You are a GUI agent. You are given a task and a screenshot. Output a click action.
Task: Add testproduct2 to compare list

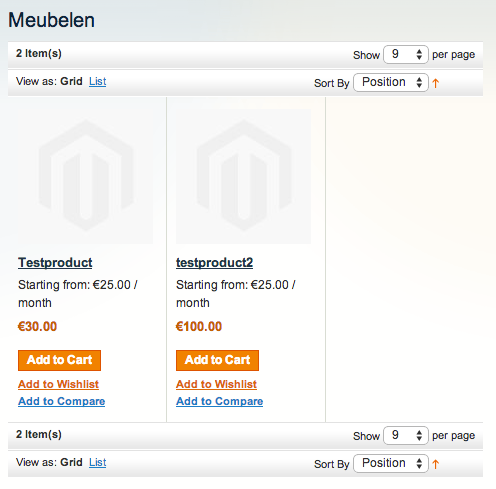pos(220,401)
